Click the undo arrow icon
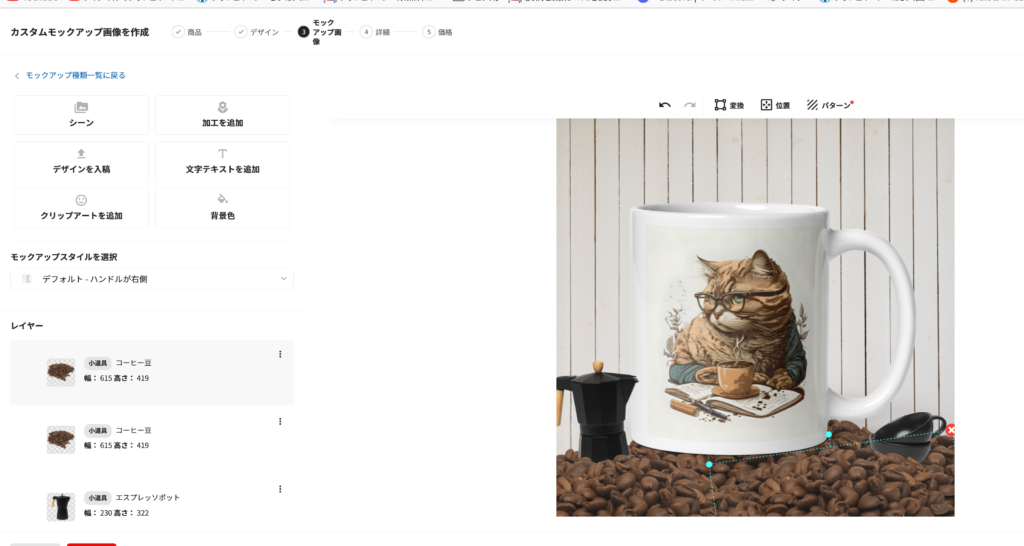This screenshot has height=546, width=1024. click(665, 105)
